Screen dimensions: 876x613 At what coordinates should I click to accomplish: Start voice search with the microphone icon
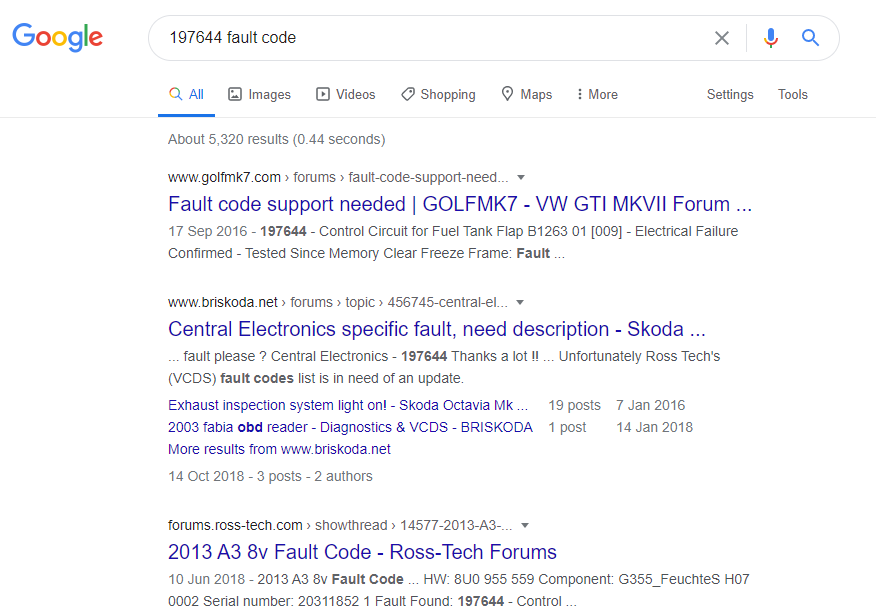click(x=771, y=38)
